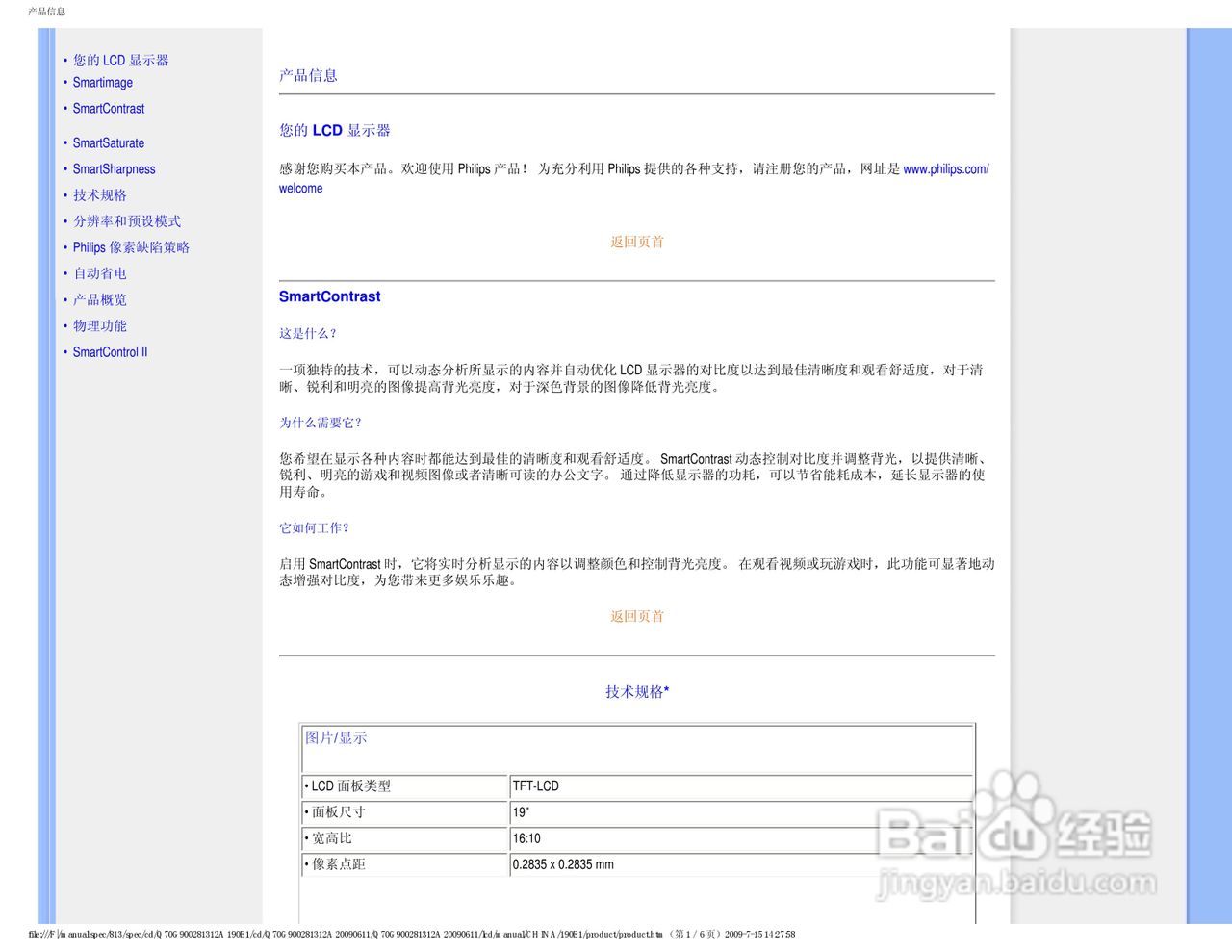This screenshot has width=1232, height=952.
Task: Open the SmartSaturate sidebar link
Action: click(109, 143)
